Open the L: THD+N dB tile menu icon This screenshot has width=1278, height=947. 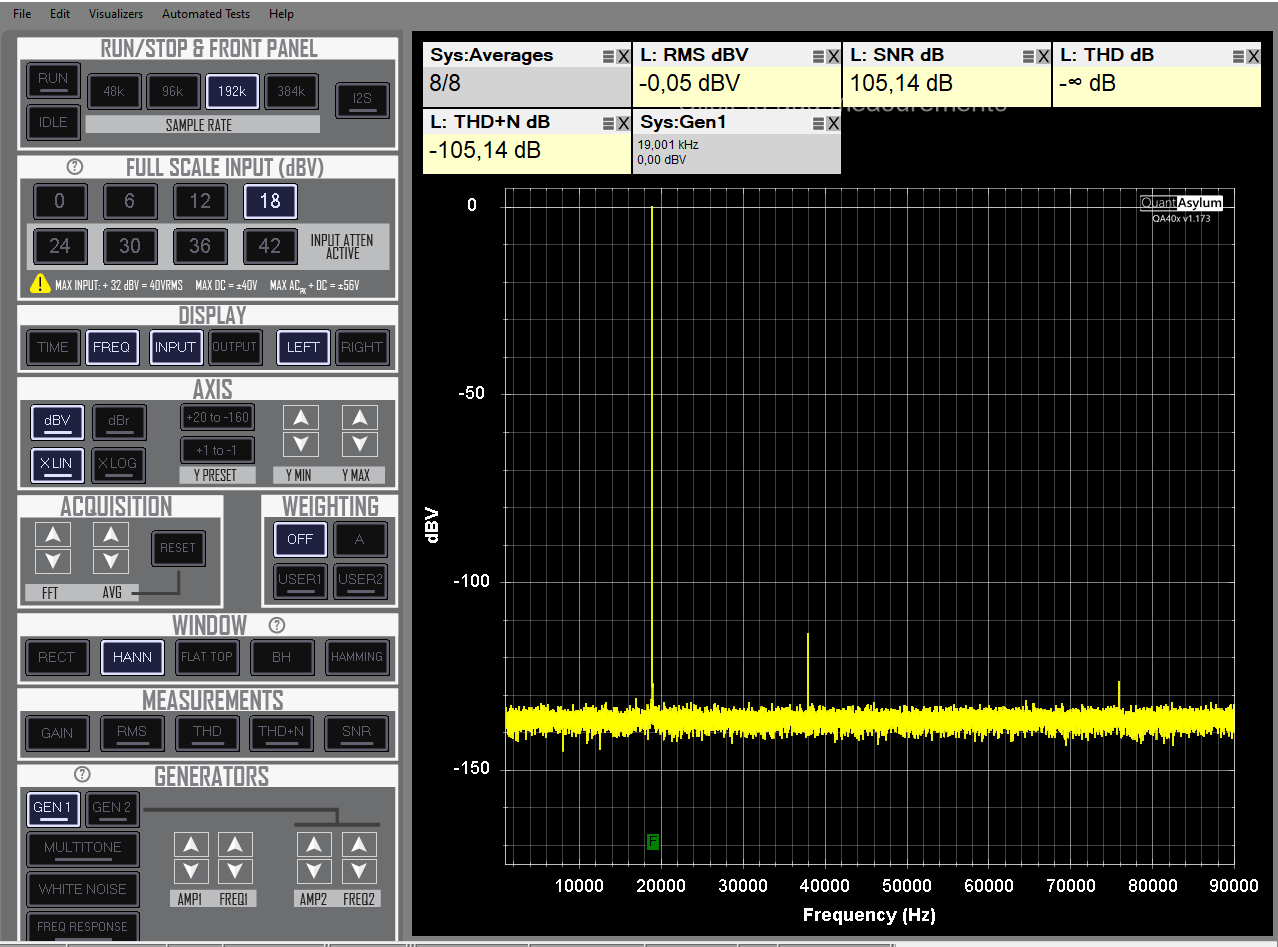(608, 124)
